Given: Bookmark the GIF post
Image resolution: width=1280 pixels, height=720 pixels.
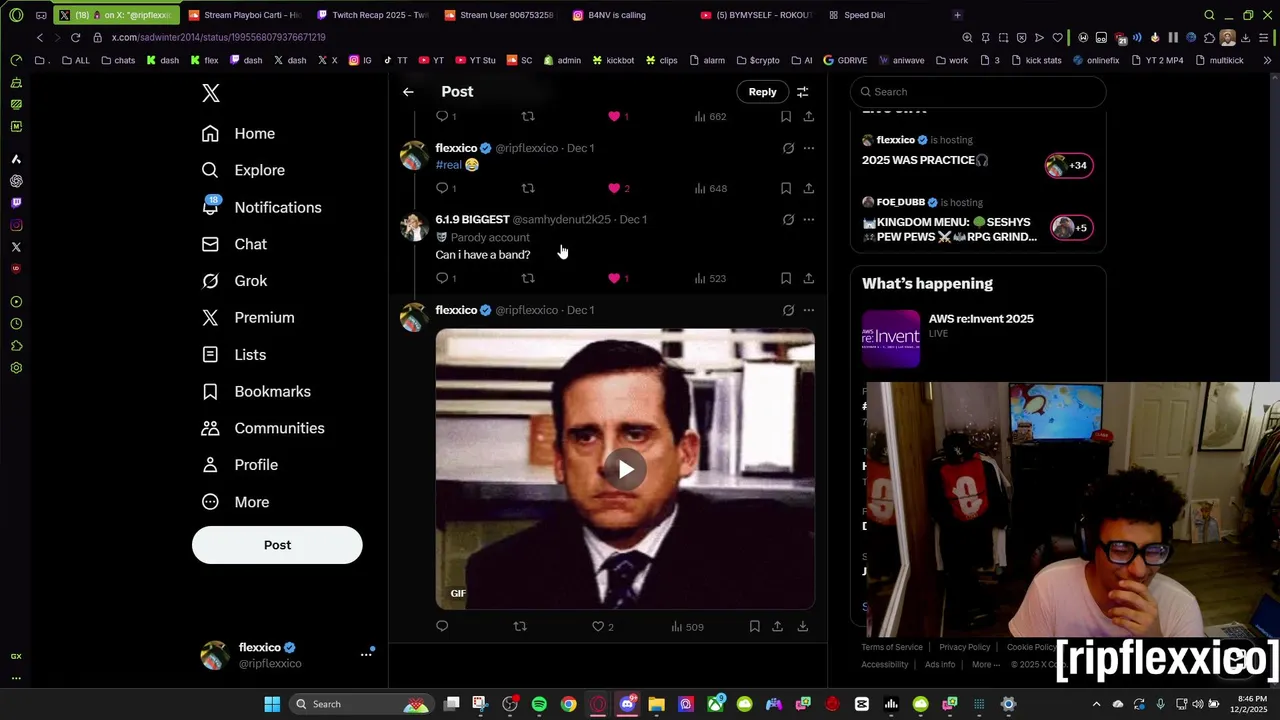Looking at the screenshot, I should pos(754,626).
